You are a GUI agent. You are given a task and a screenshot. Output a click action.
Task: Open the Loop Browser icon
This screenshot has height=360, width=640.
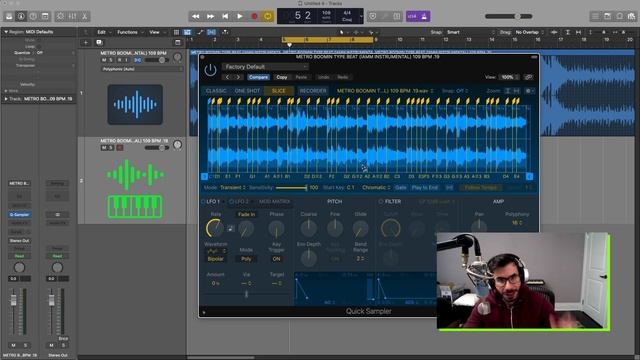(x=620, y=16)
